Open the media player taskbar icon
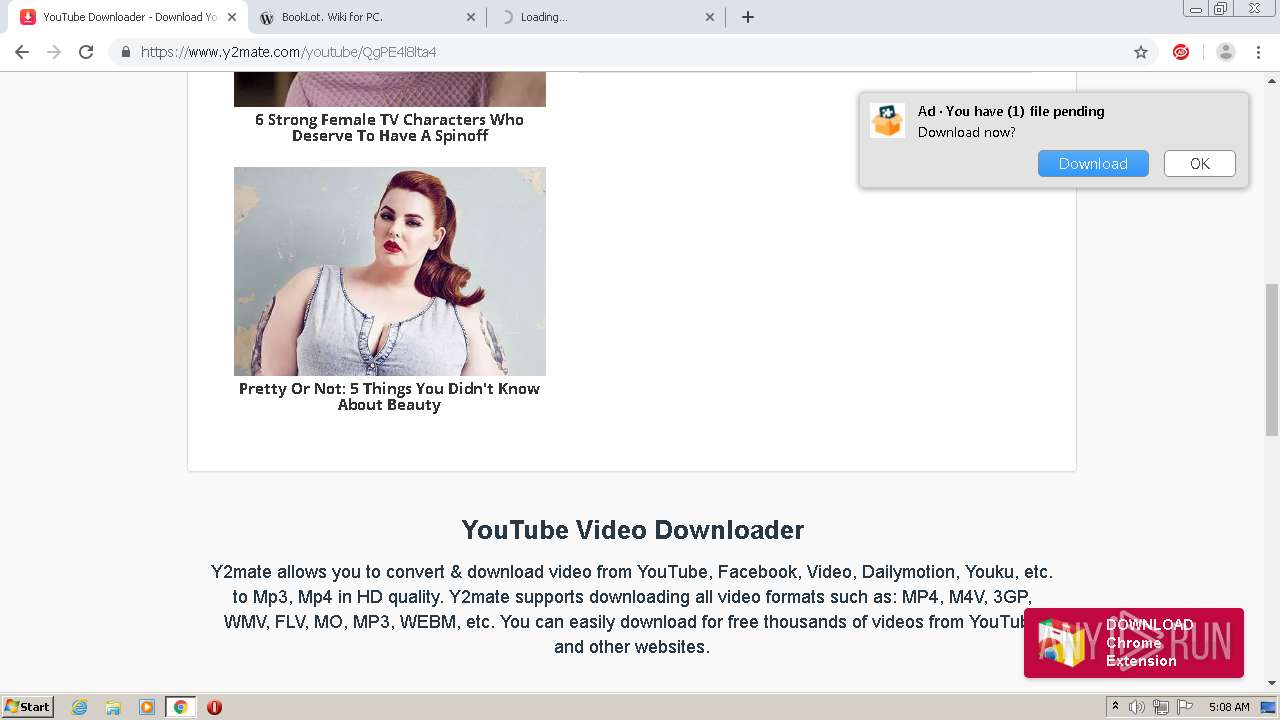Screen dimensions: 1280x720 [146, 707]
